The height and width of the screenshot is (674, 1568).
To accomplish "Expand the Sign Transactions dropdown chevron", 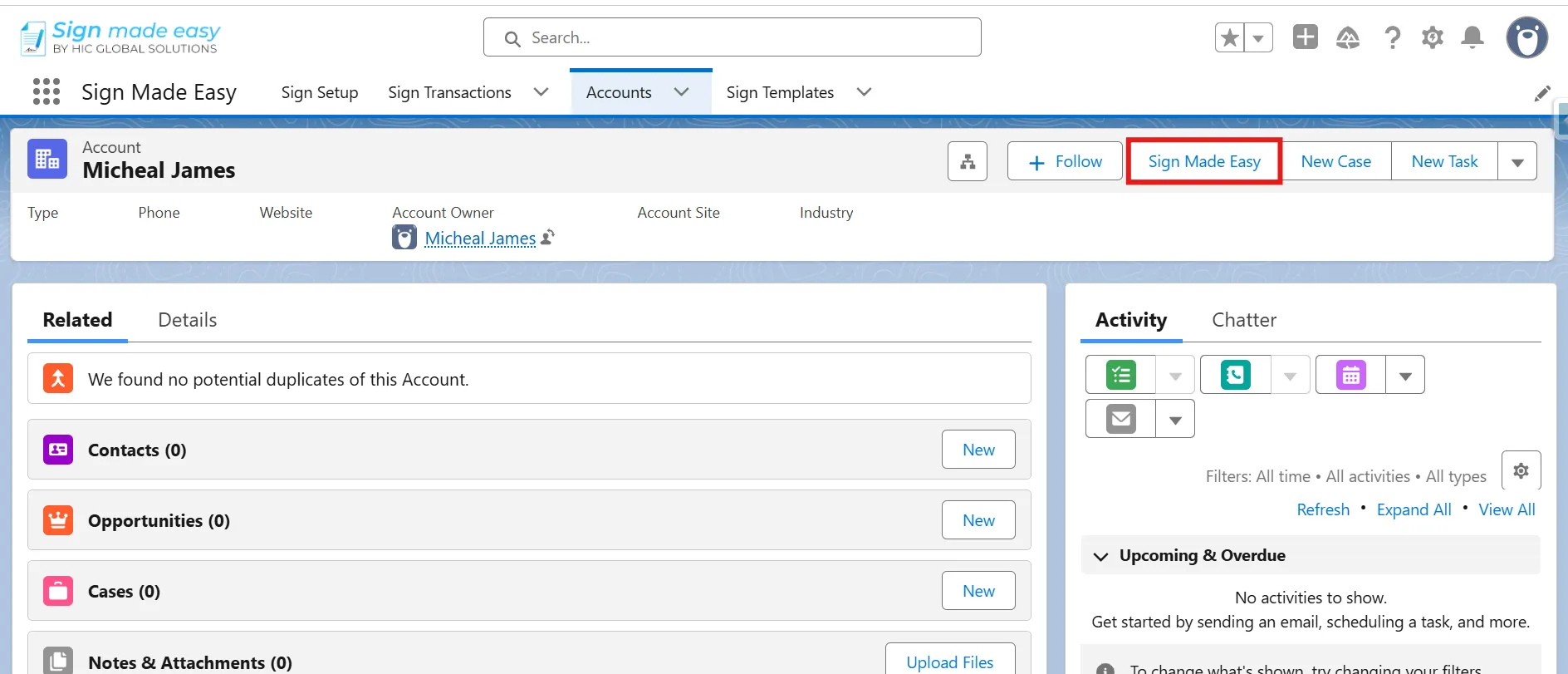I will 541,92.
